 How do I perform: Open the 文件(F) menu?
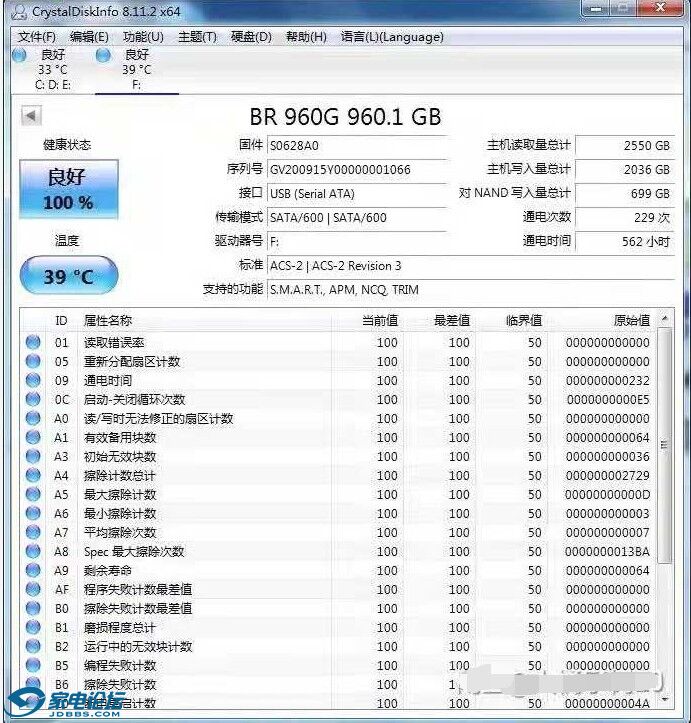(36, 36)
